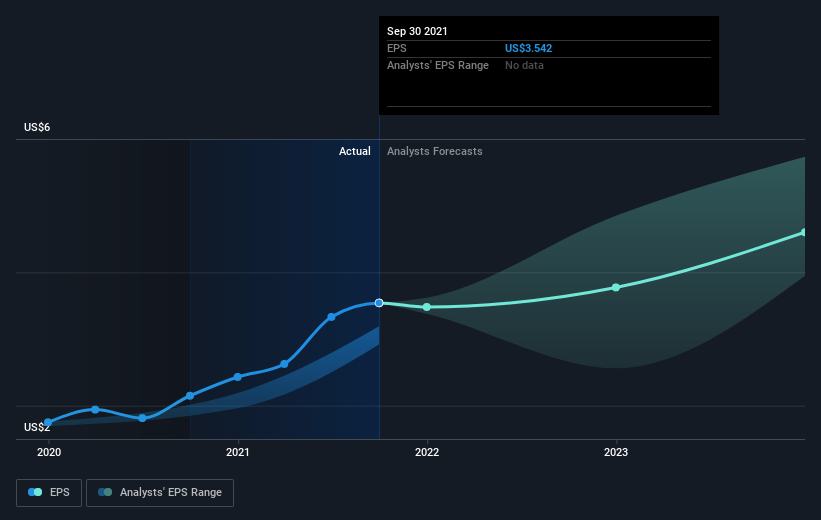Click the Sep 30 2021 tooltip title

pyautogui.click(x=417, y=31)
